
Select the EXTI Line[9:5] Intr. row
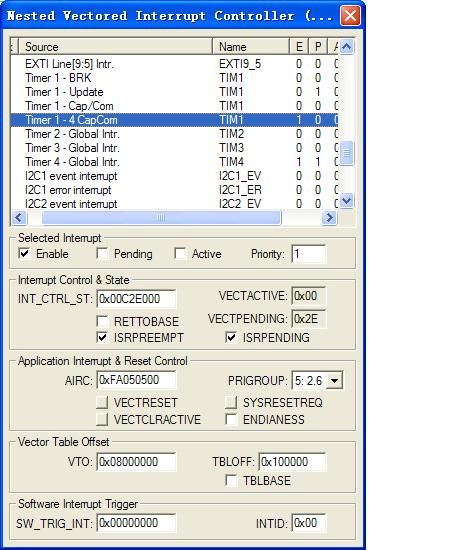(174, 64)
